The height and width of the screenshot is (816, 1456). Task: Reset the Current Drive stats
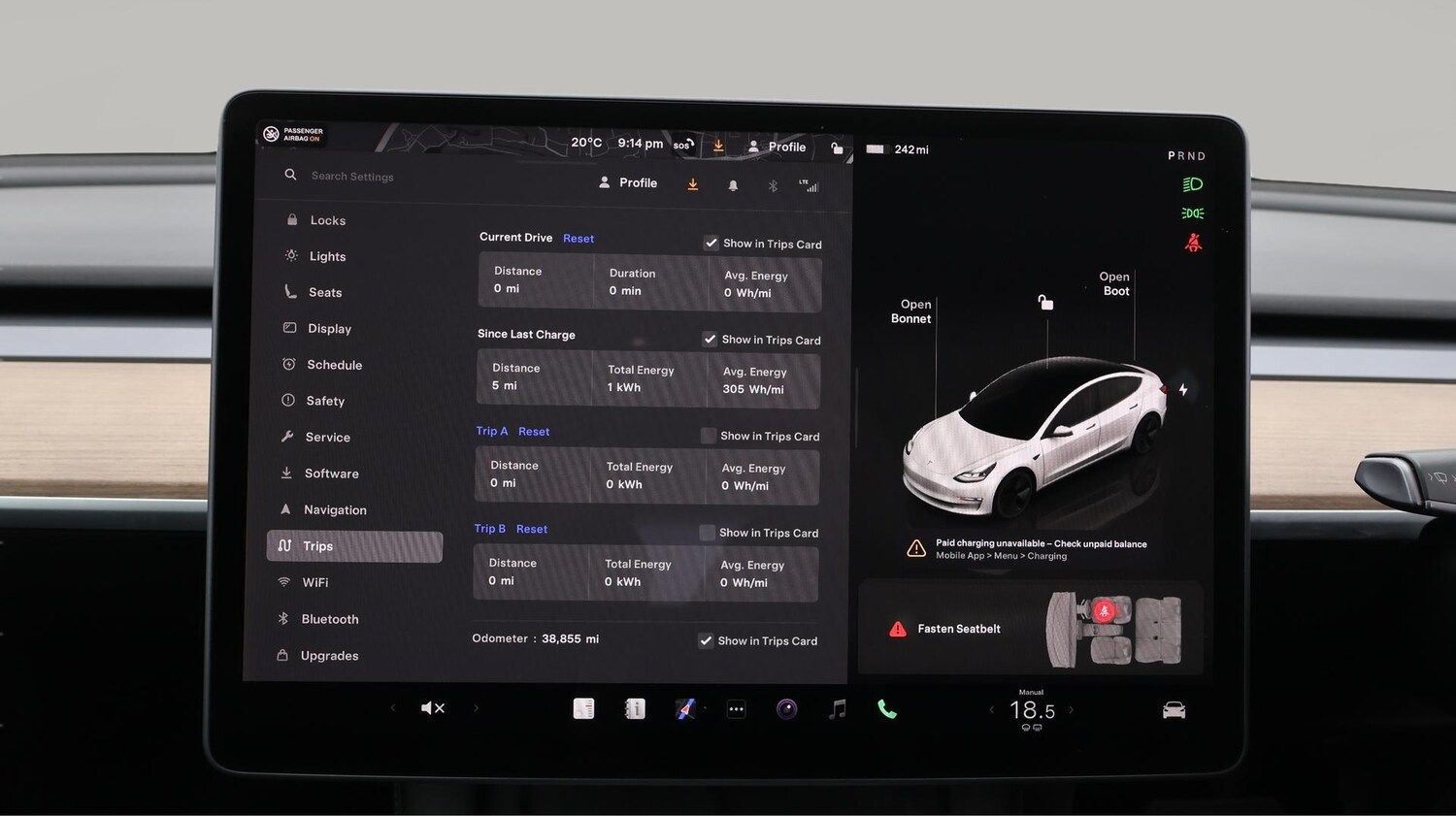point(579,239)
